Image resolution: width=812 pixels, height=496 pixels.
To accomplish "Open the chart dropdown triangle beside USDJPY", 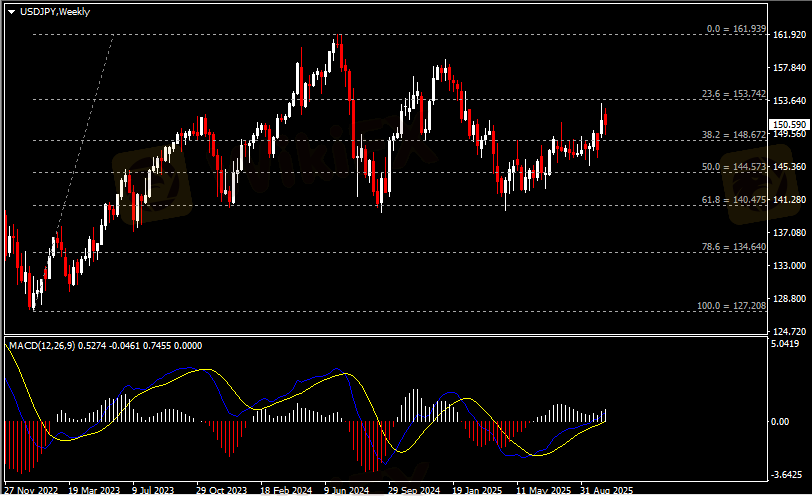I will click(x=11, y=11).
